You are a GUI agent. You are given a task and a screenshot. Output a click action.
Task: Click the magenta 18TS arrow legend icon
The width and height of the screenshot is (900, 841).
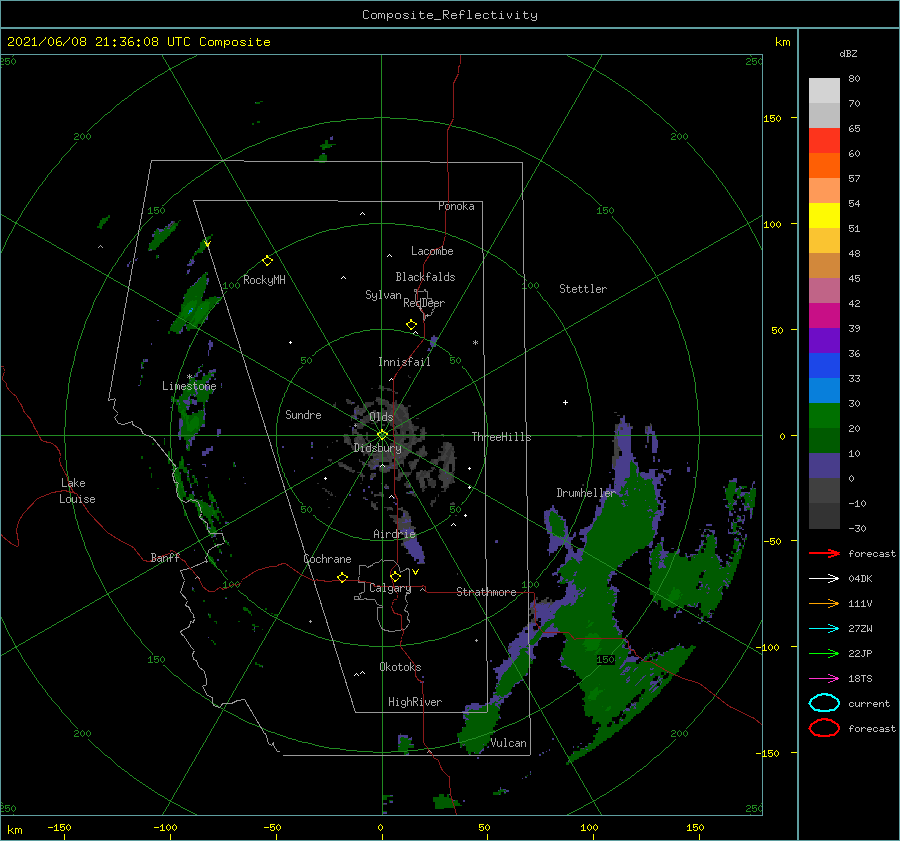click(824, 679)
